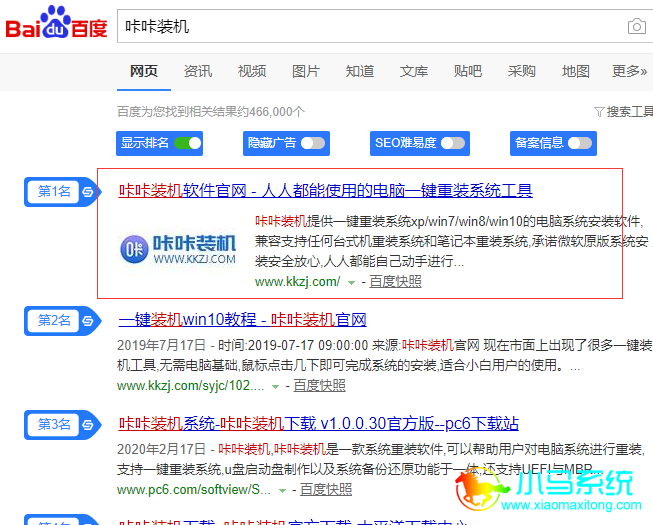Viewport: 653px width, 525px height.
Task: Go to the 文库 tab
Action: 414,71
